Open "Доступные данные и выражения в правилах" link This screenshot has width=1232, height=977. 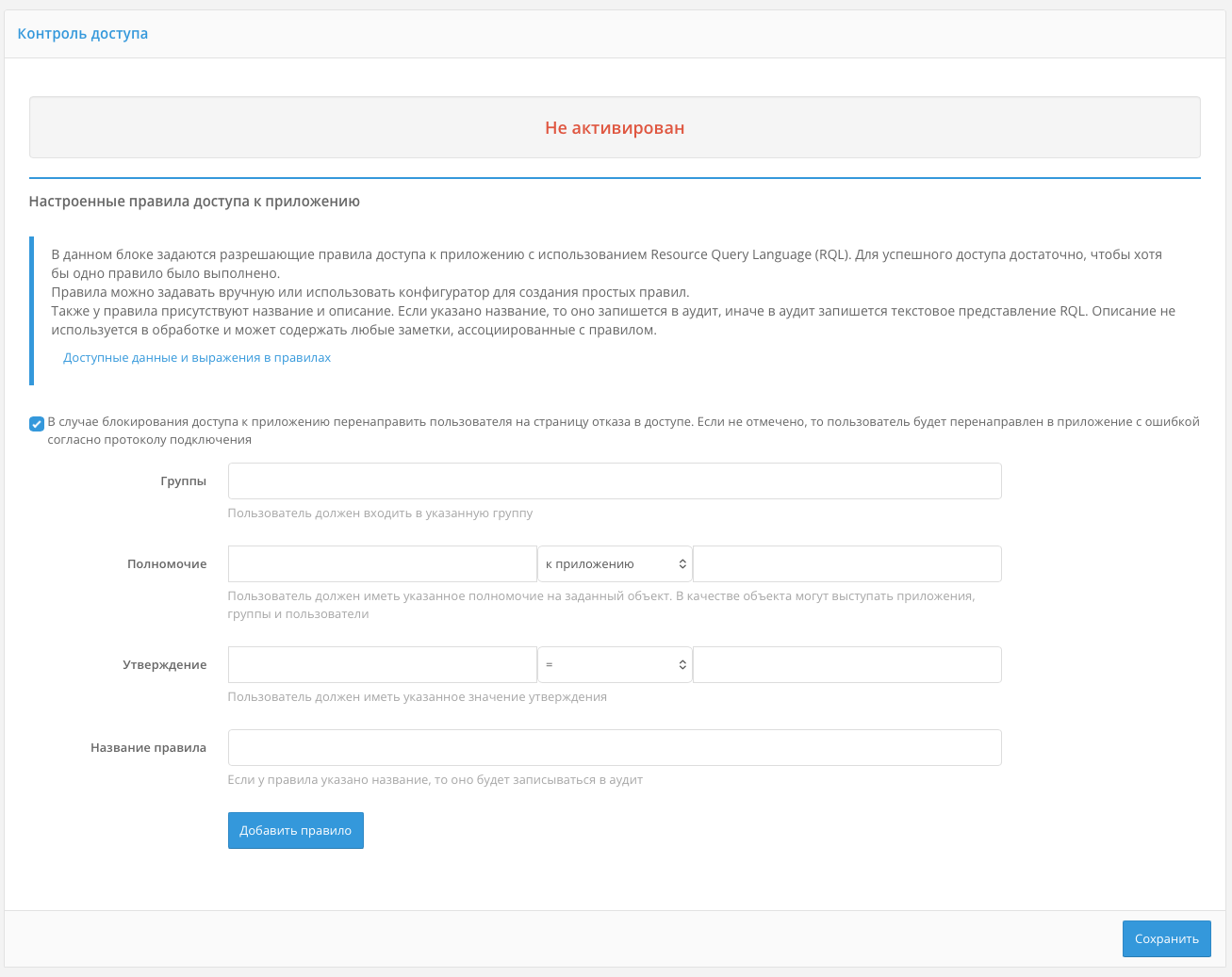point(197,358)
